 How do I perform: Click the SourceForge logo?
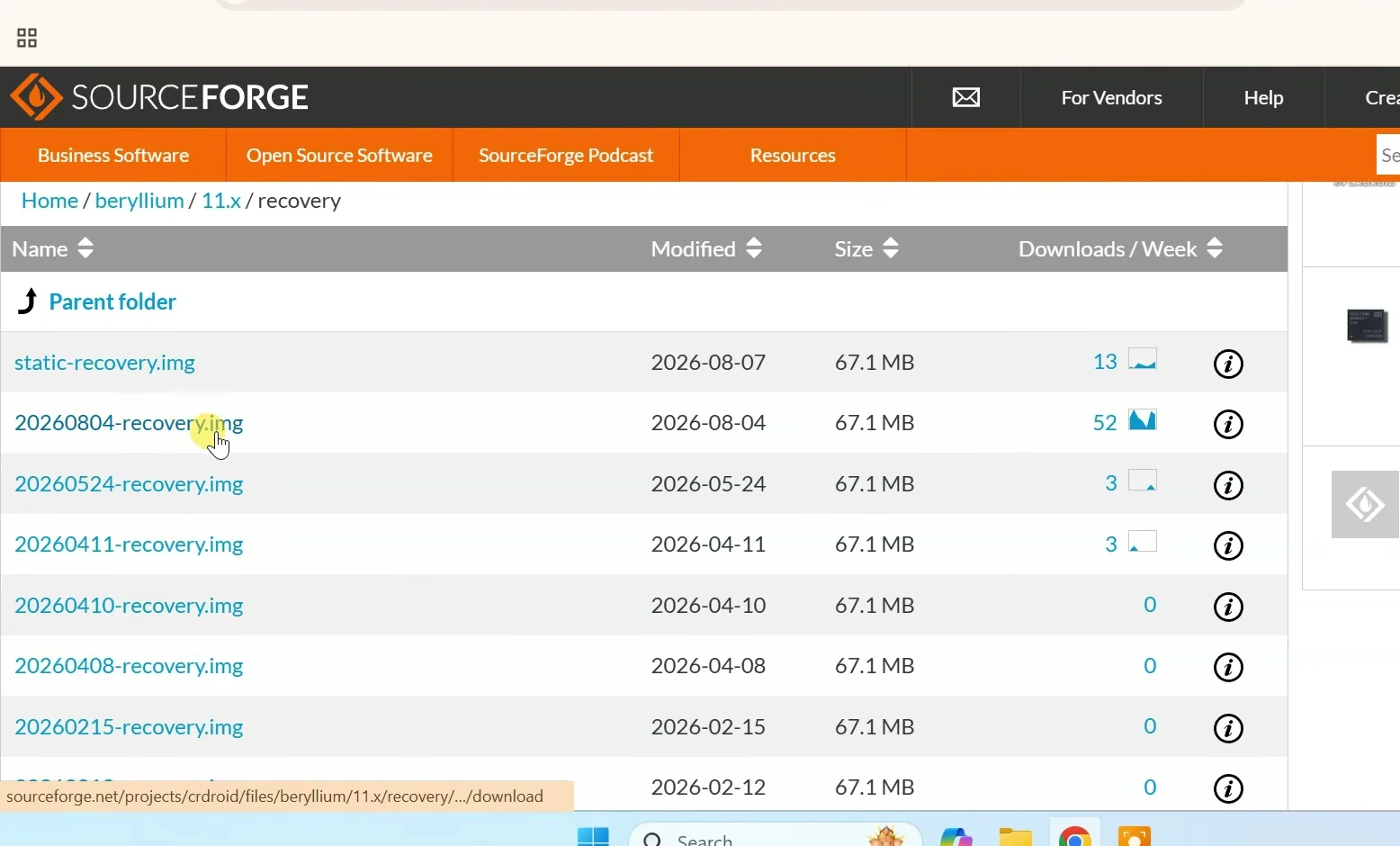[x=159, y=97]
